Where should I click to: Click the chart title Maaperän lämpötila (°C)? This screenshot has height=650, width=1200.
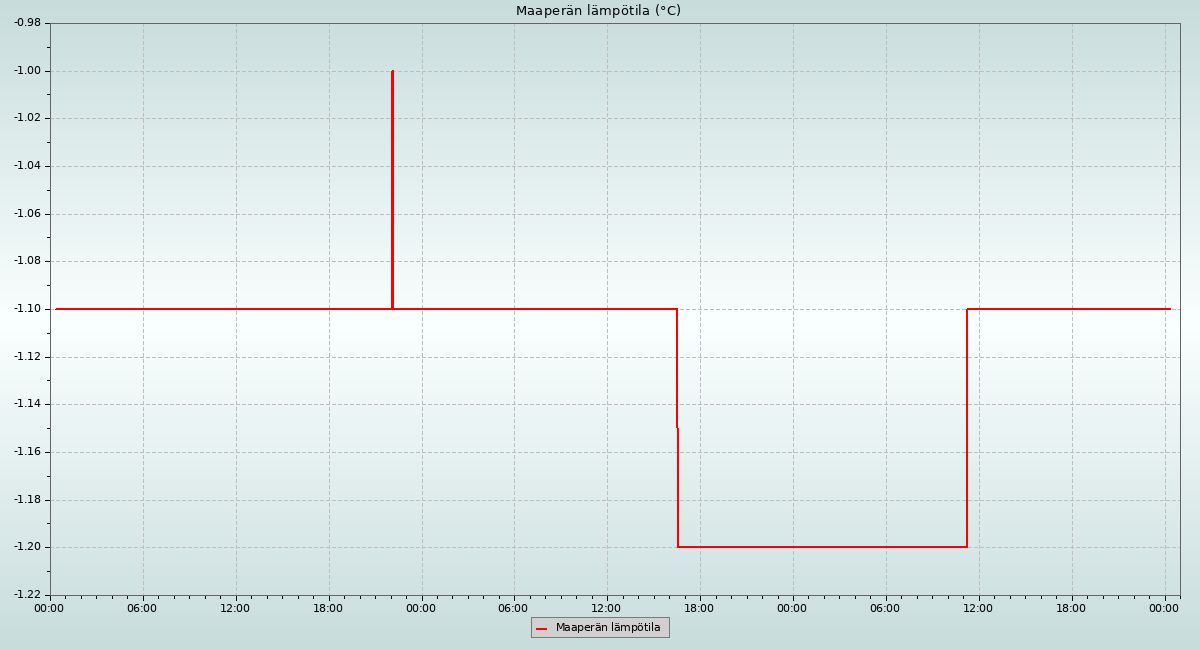tap(598, 11)
